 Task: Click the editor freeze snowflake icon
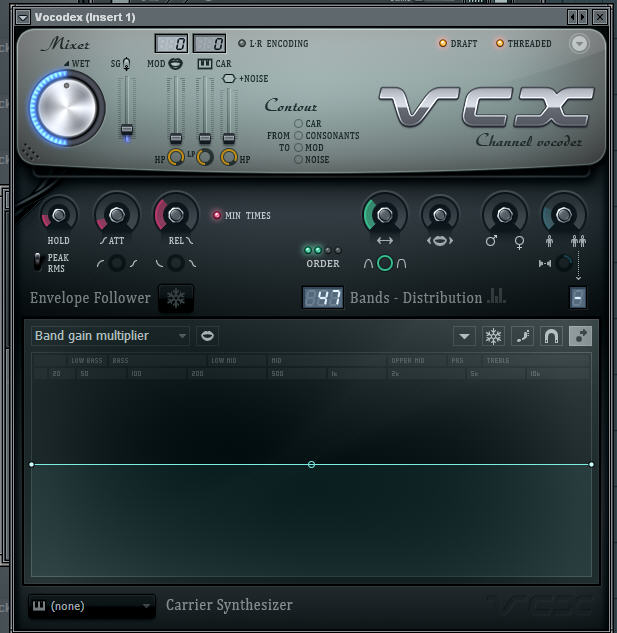493,336
